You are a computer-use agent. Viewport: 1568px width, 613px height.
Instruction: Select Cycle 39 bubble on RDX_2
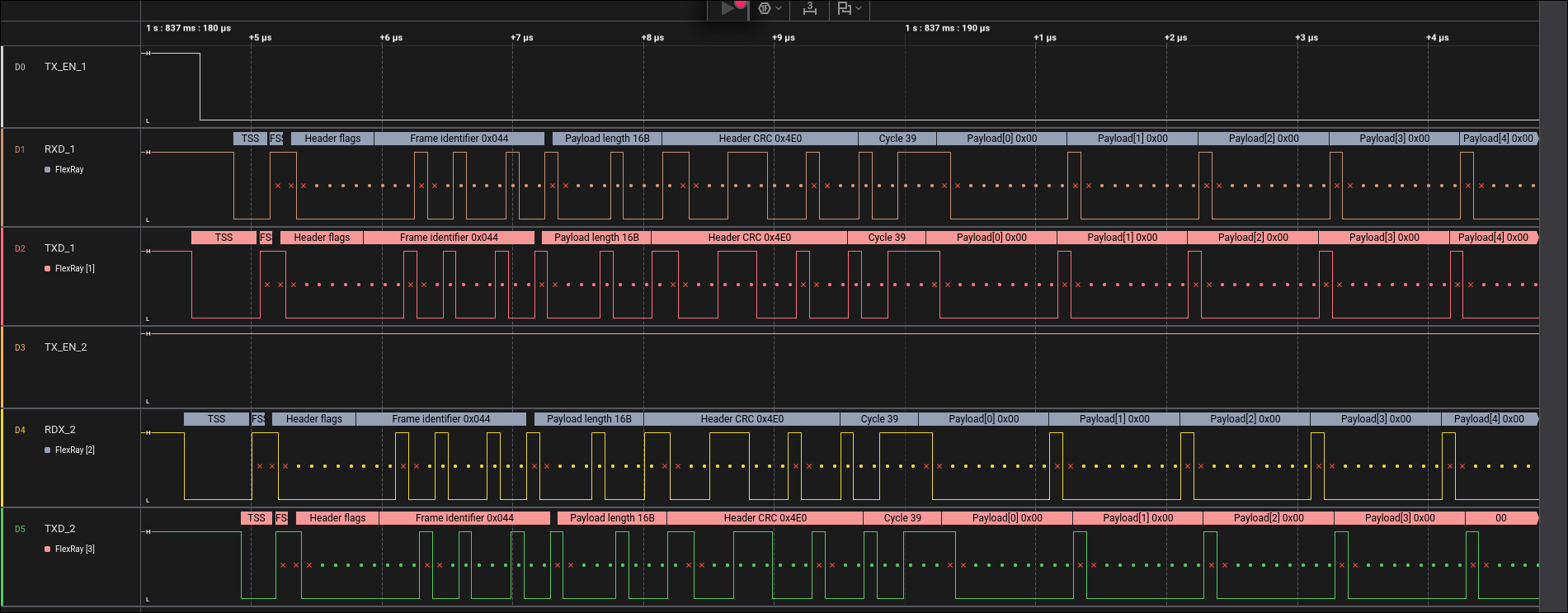pyautogui.click(x=879, y=419)
